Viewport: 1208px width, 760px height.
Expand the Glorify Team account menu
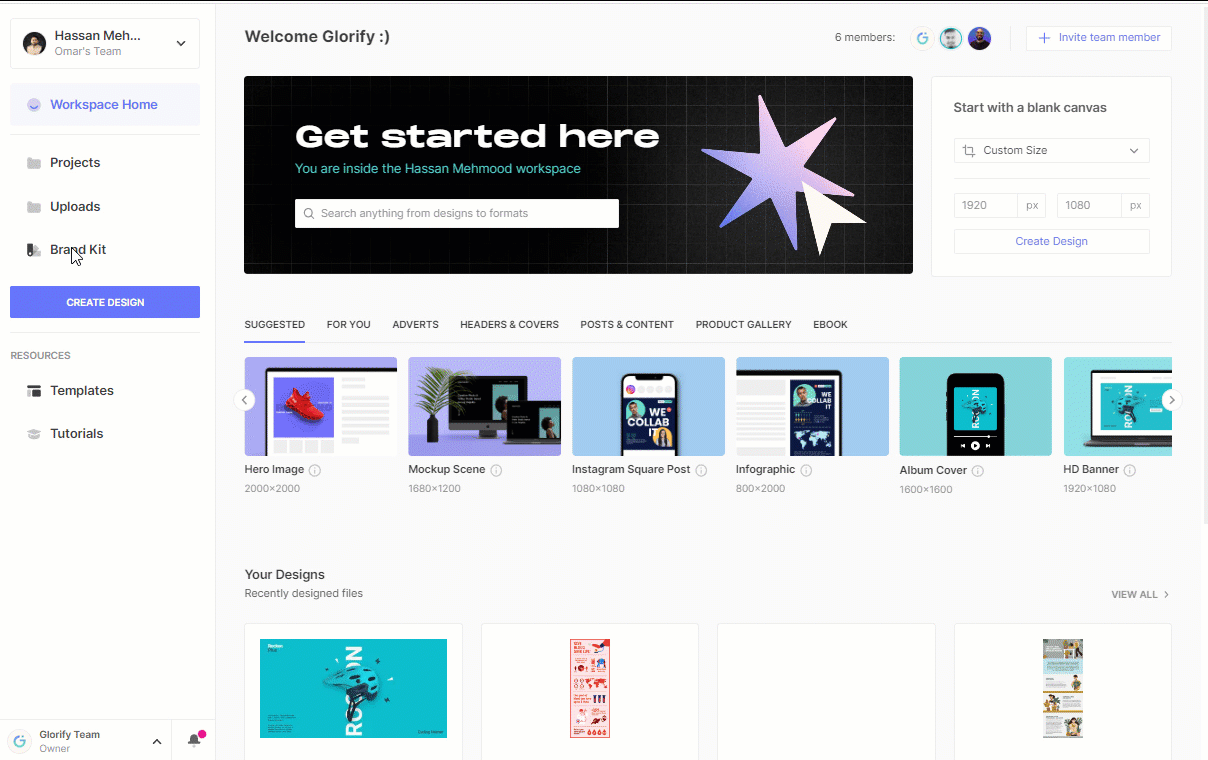(155, 741)
